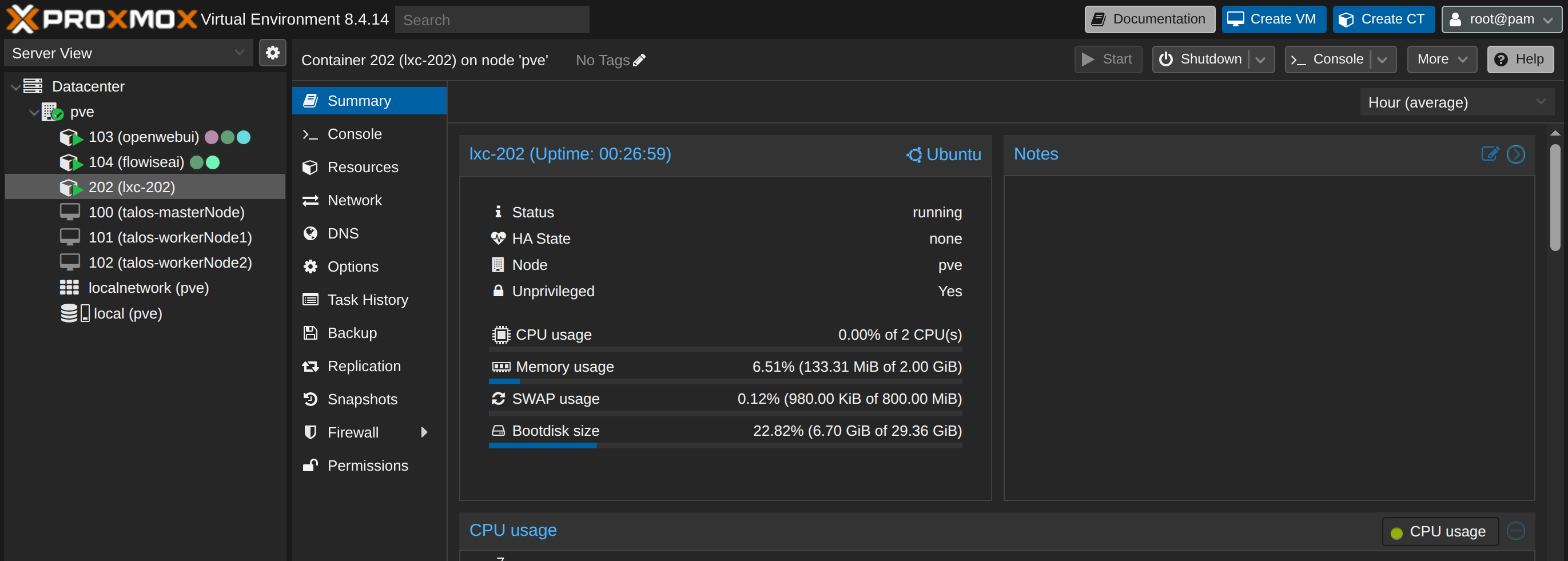Click the Memory usage RAM icon
Viewport: 1568px width, 561px height.
[x=501, y=367]
